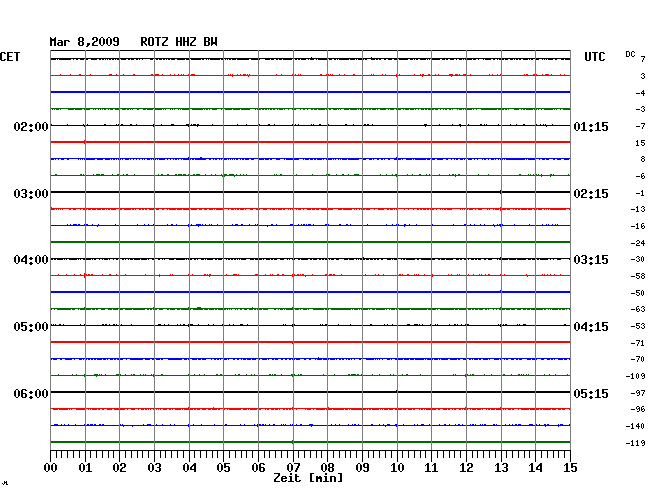This screenshot has height=494, width=650.
Task: Select the station label "ROTZ HHZ BW"
Action: [x=179, y=42]
